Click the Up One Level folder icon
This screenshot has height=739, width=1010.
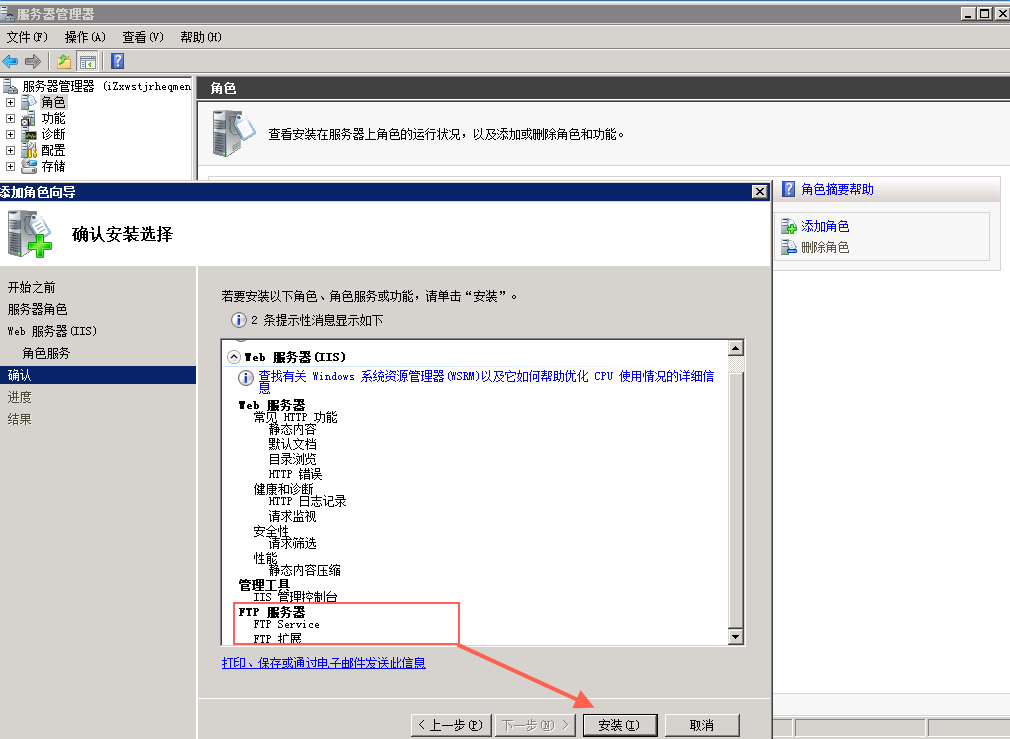64,61
